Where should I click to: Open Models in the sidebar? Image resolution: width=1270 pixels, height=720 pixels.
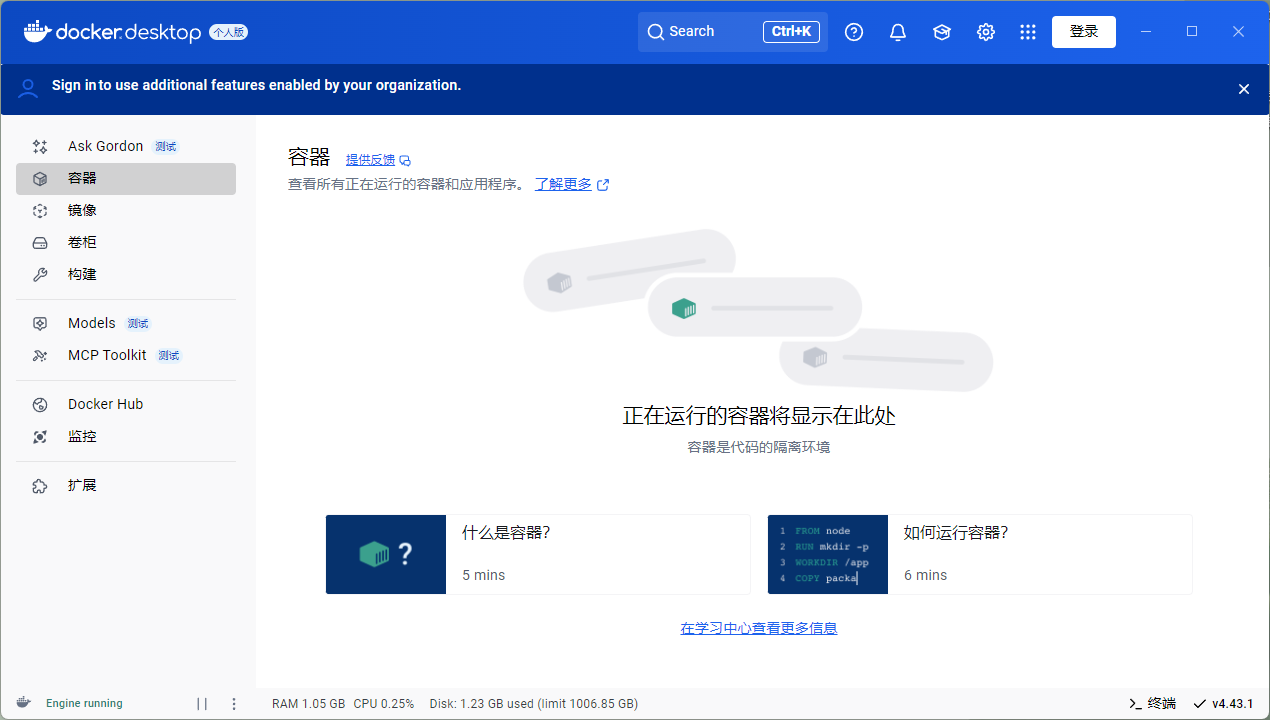(92, 323)
